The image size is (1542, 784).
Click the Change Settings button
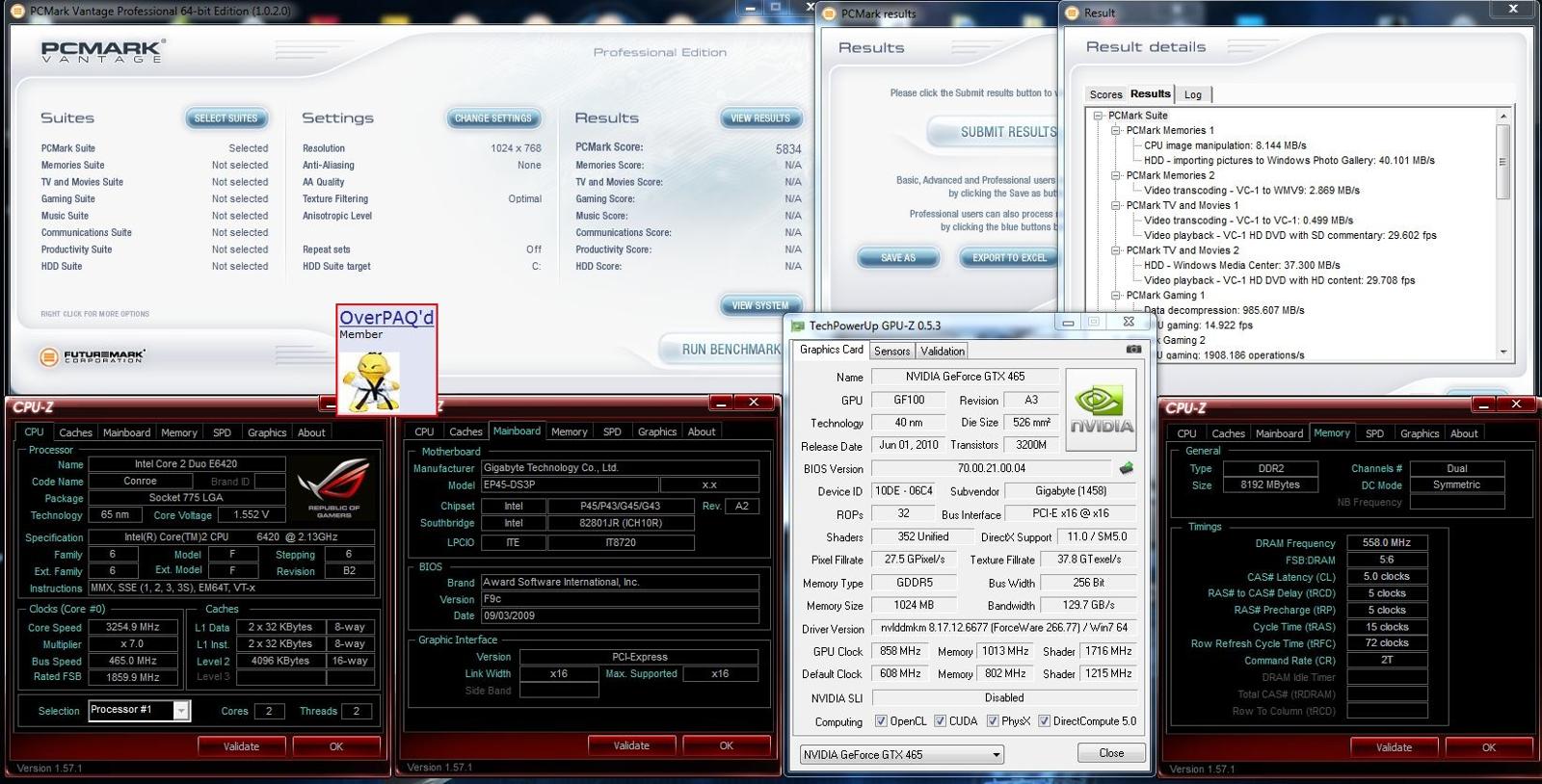pos(492,118)
